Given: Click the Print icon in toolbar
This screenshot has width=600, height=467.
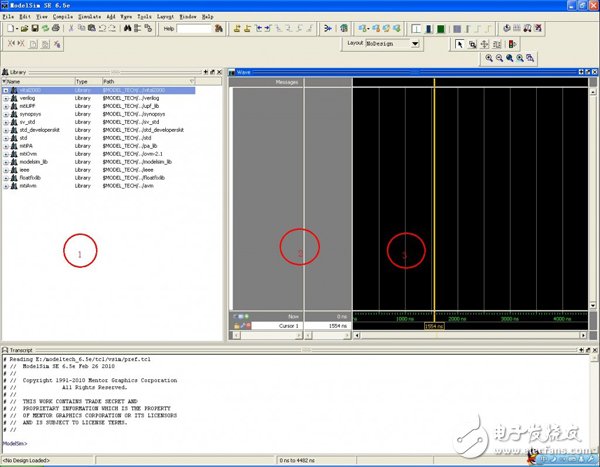Looking at the screenshot, I should click(55, 29).
